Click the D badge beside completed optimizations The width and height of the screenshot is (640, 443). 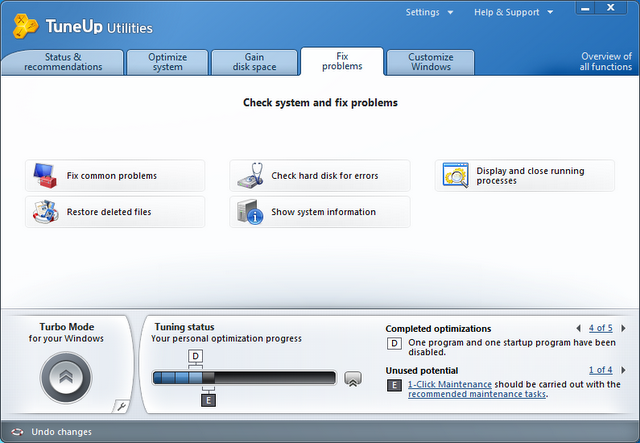click(394, 343)
